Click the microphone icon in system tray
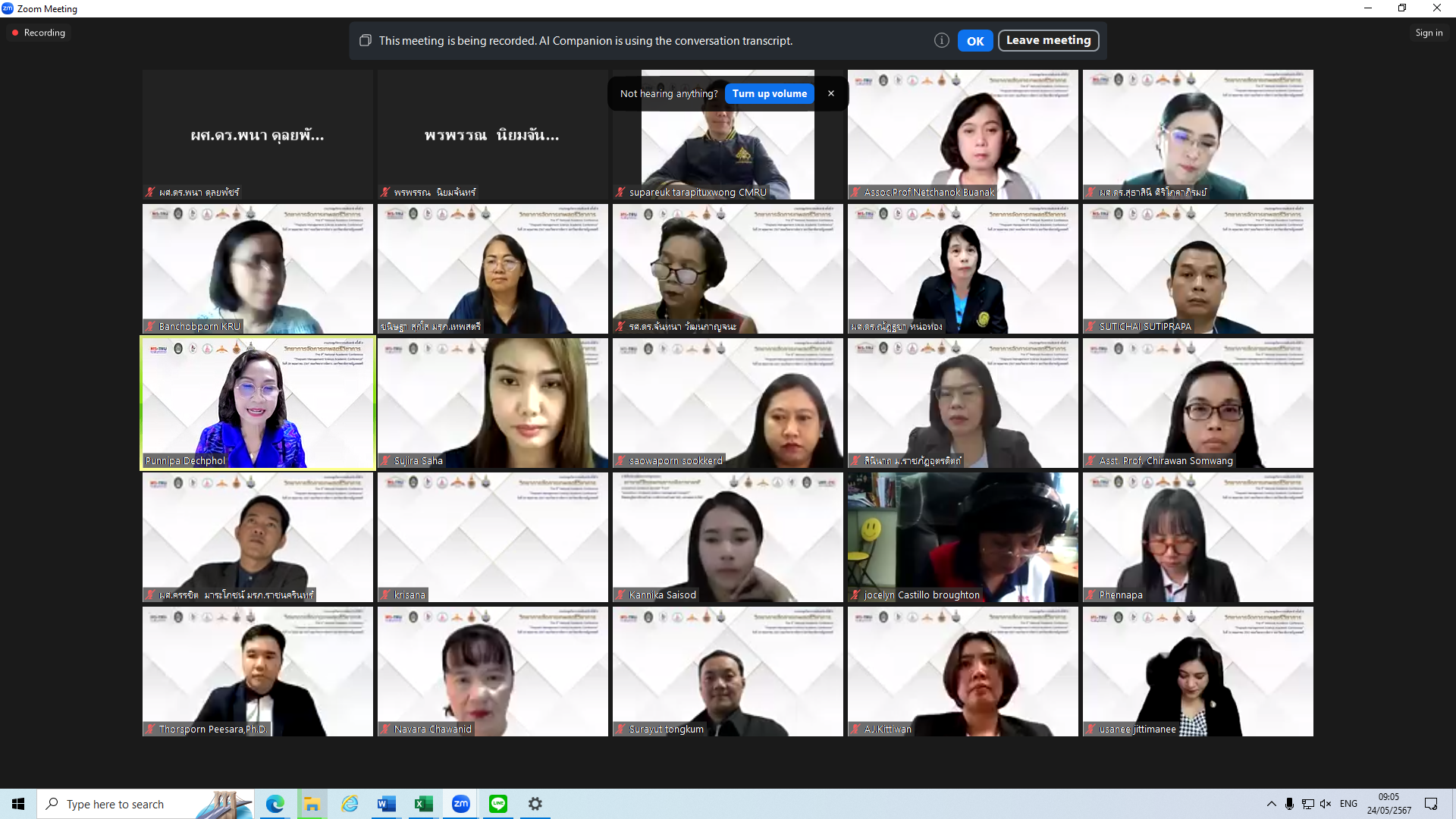Viewport: 1456px width, 819px height. [1289, 804]
